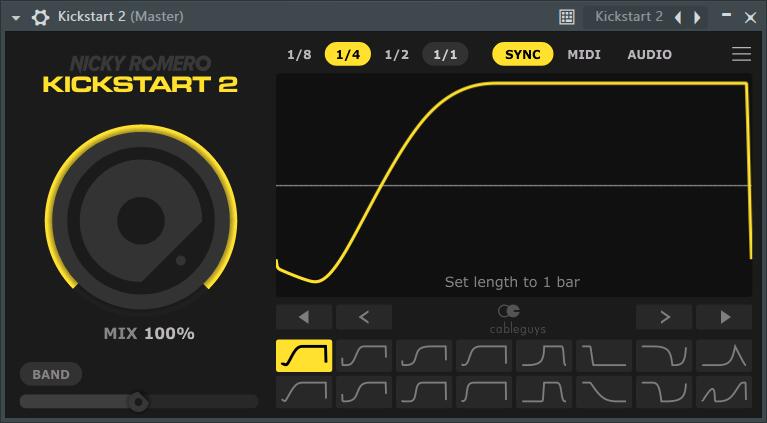The width and height of the screenshot is (767, 423).
Task: Click the Kickstart 2 preset name selector
Action: 629,17
